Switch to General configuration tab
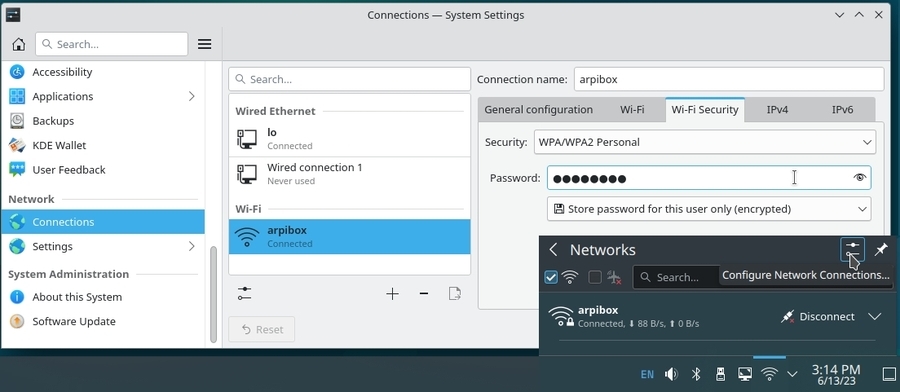This screenshot has width=900, height=392. pyautogui.click(x=538, y=110)
